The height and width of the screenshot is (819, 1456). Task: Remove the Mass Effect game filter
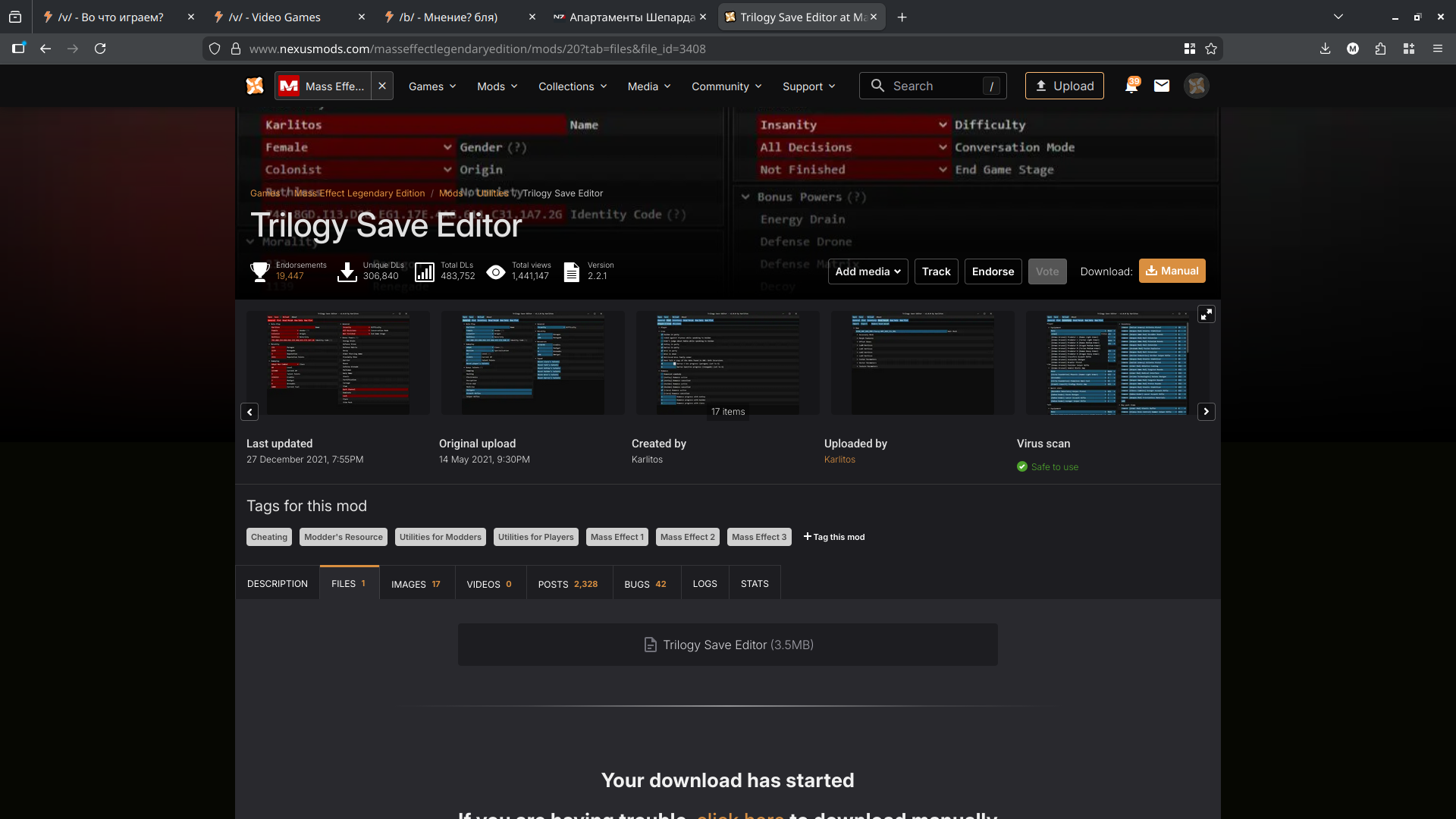[x=382, y=86]
